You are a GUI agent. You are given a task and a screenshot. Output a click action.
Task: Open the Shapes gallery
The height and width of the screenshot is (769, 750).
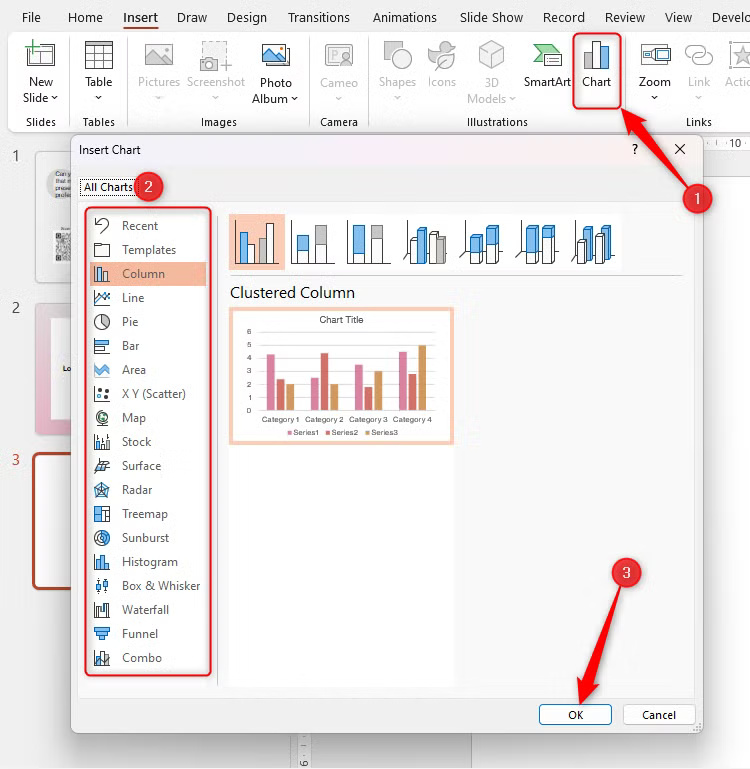pyautogui.click(x=397, y=70)
